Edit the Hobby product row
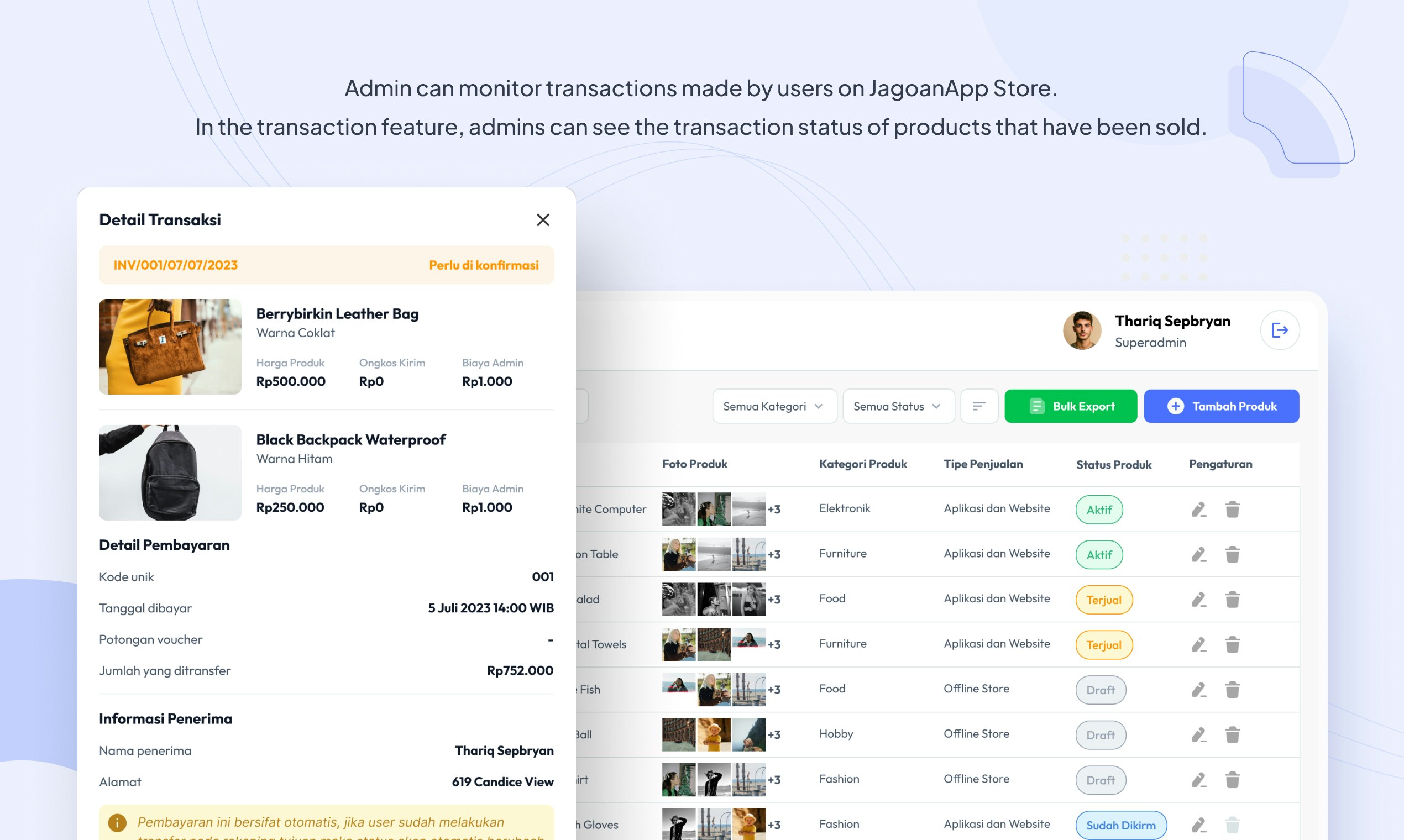 click(x=1198, y=734)
